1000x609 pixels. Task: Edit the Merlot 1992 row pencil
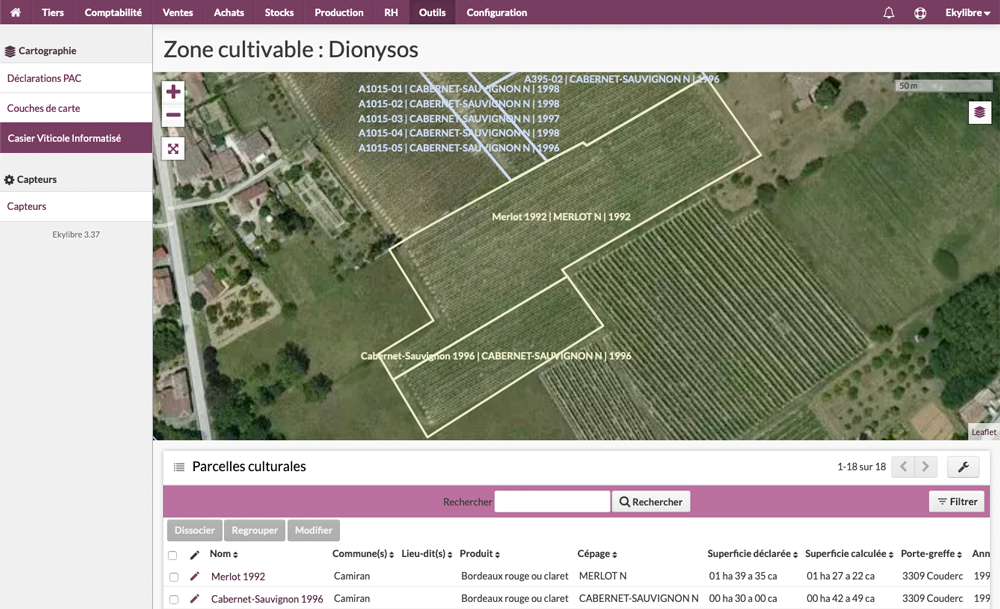coord(195,576)
